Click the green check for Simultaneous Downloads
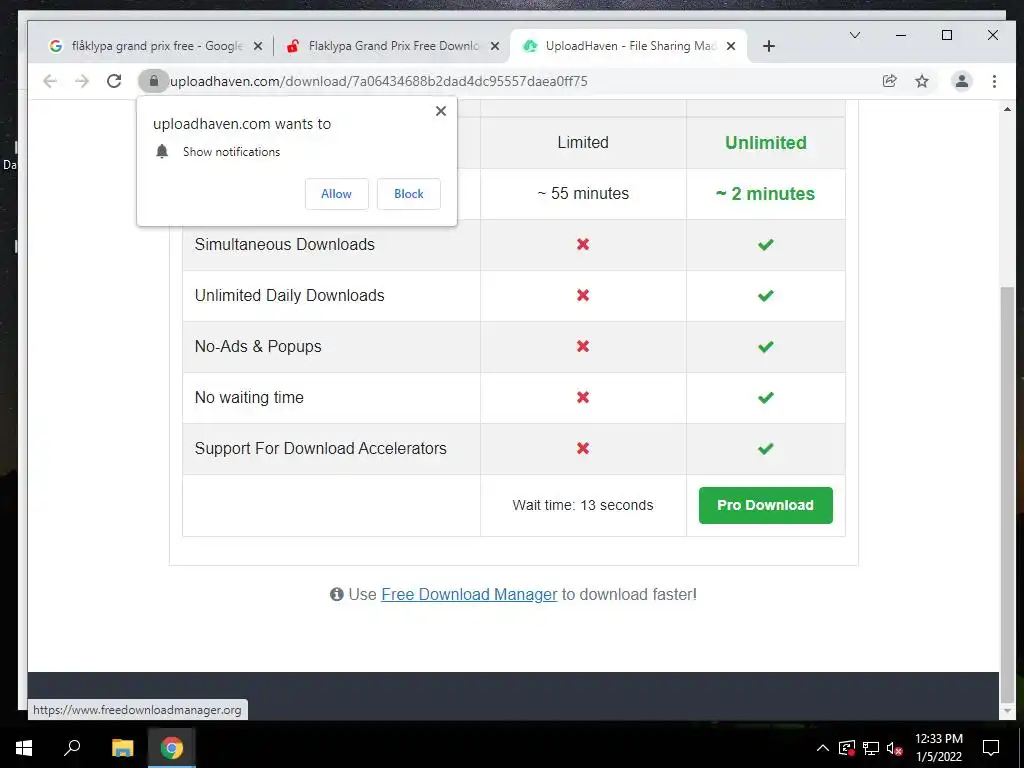 point(765,244)
